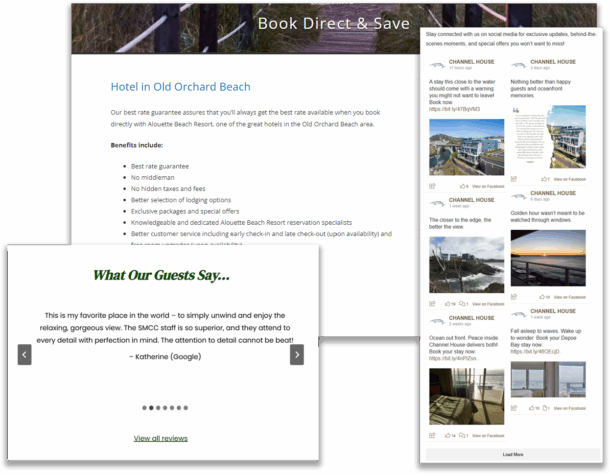The height and width of the screenshot is (474, 610).
Task: Open bit.ly link in 'Ocean out front' post
Action: click(x=454, y=358)
